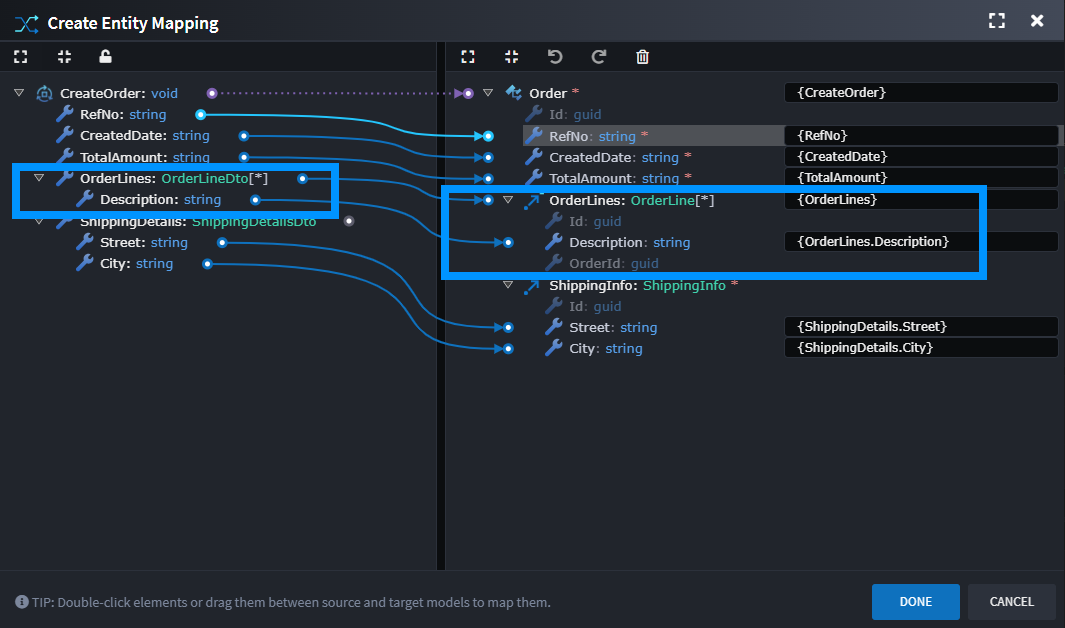Toggle the mapping dot beside ShippingDetails node

pos(349,220)
